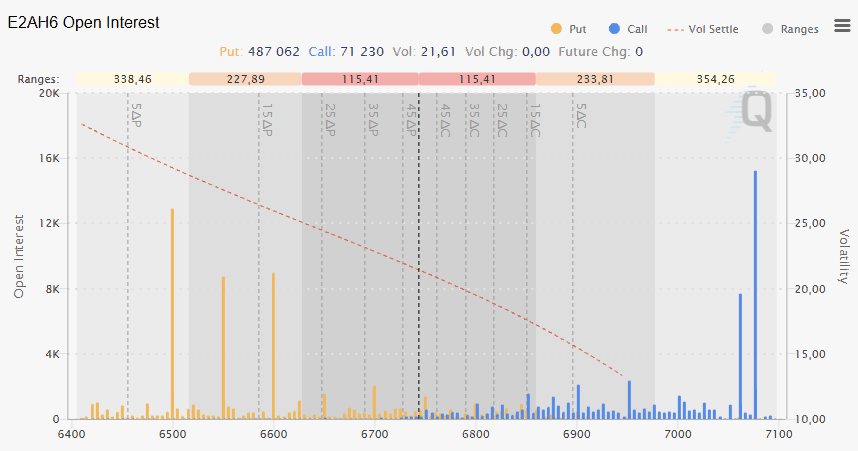Select the 338,46 range band

pyautogui.click(x=132, y=78)
